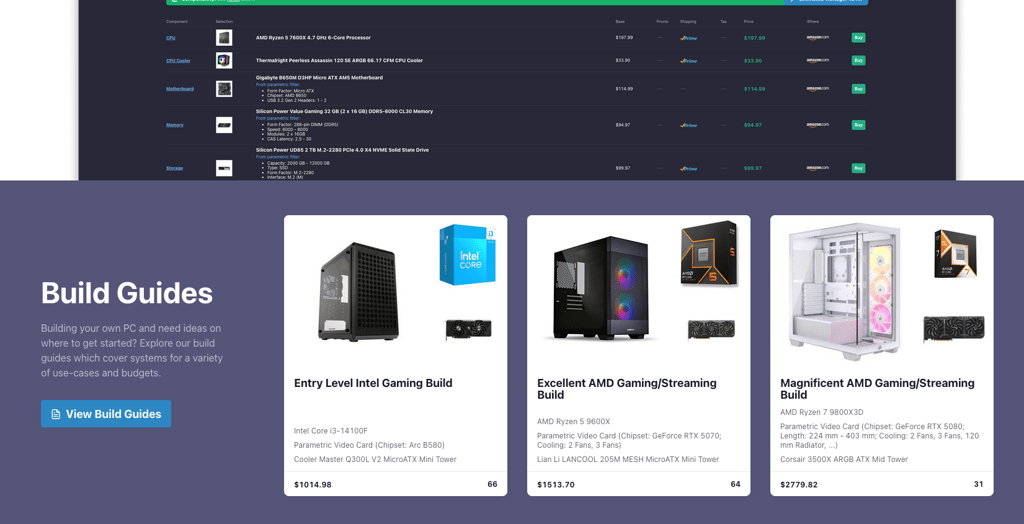Click Buy button for the Silicon Power memory

(858, 125)
